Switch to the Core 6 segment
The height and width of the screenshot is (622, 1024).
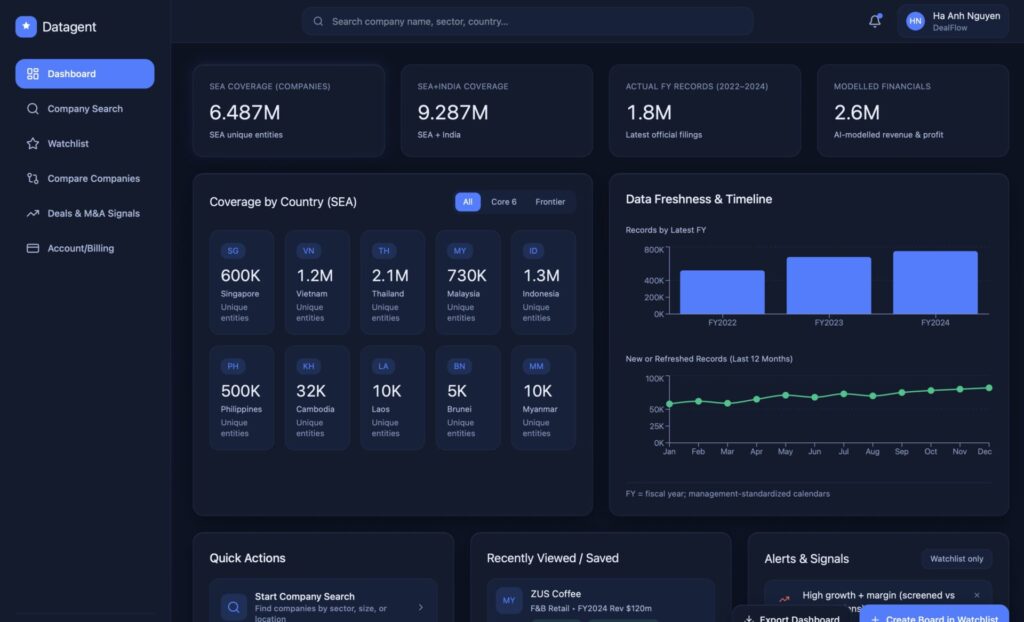click(505, 202)
